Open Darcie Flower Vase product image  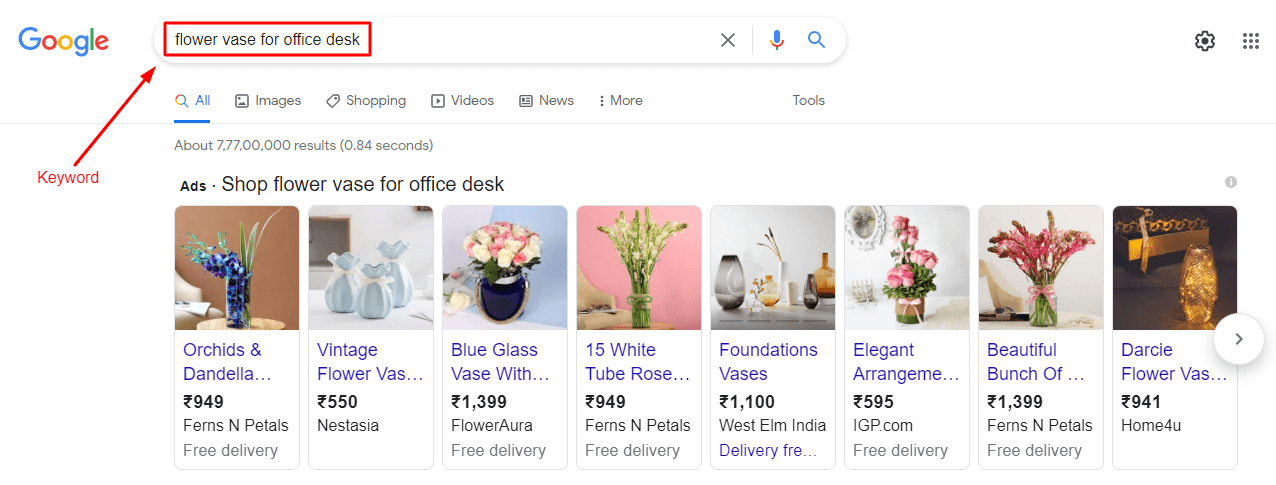[1175, 268]
